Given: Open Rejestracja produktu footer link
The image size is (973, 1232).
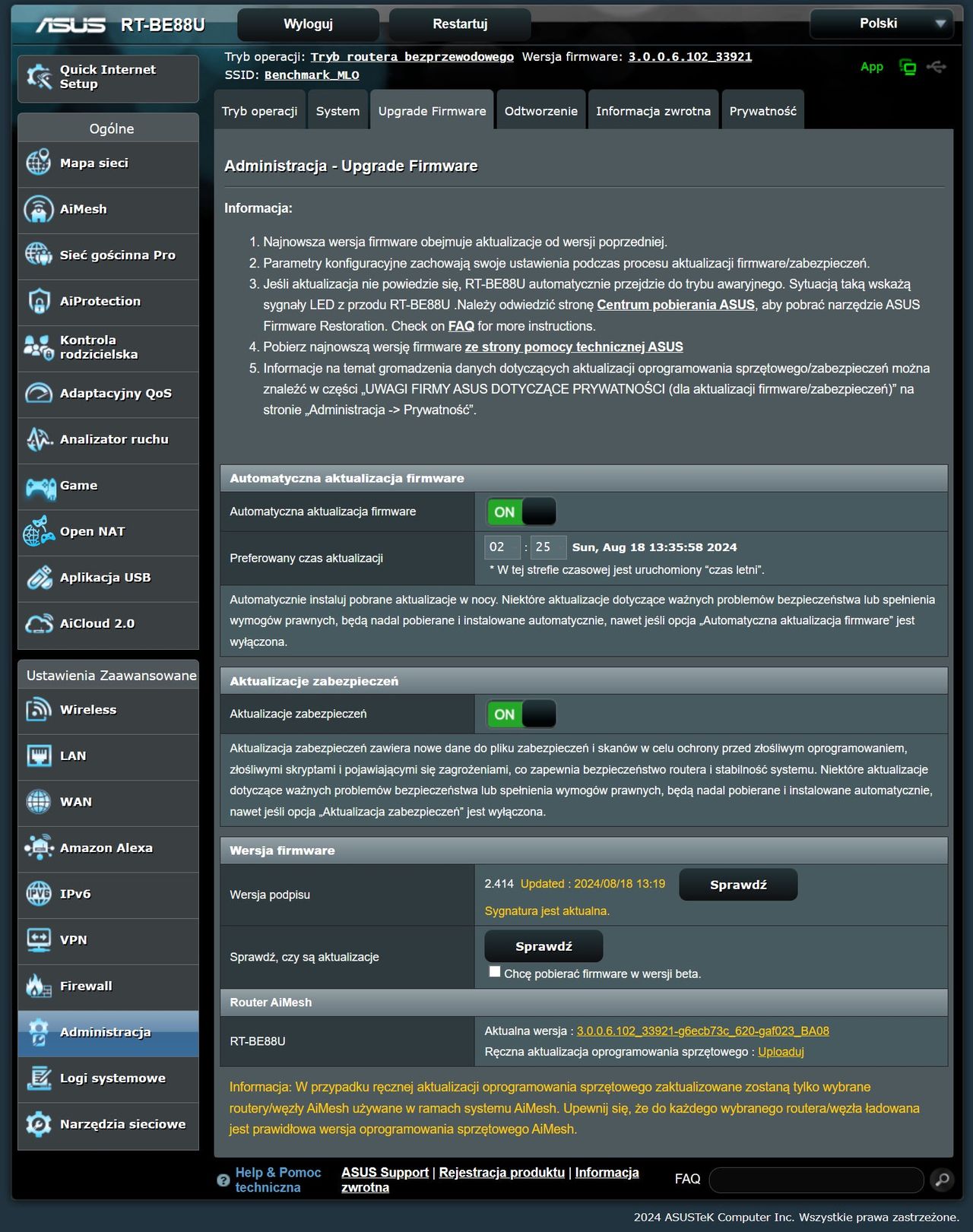Looking at the screenshot, I should click(x=502, y=1173).
